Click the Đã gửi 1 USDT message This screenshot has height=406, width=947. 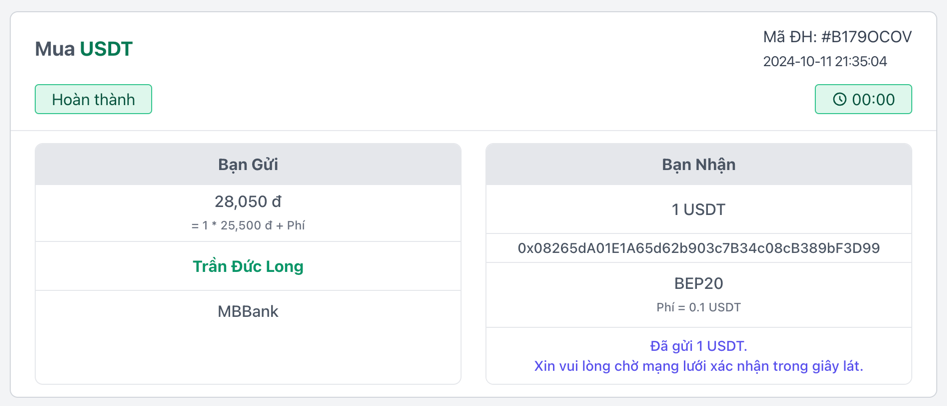pyautogui.click(x=698, y=346)
